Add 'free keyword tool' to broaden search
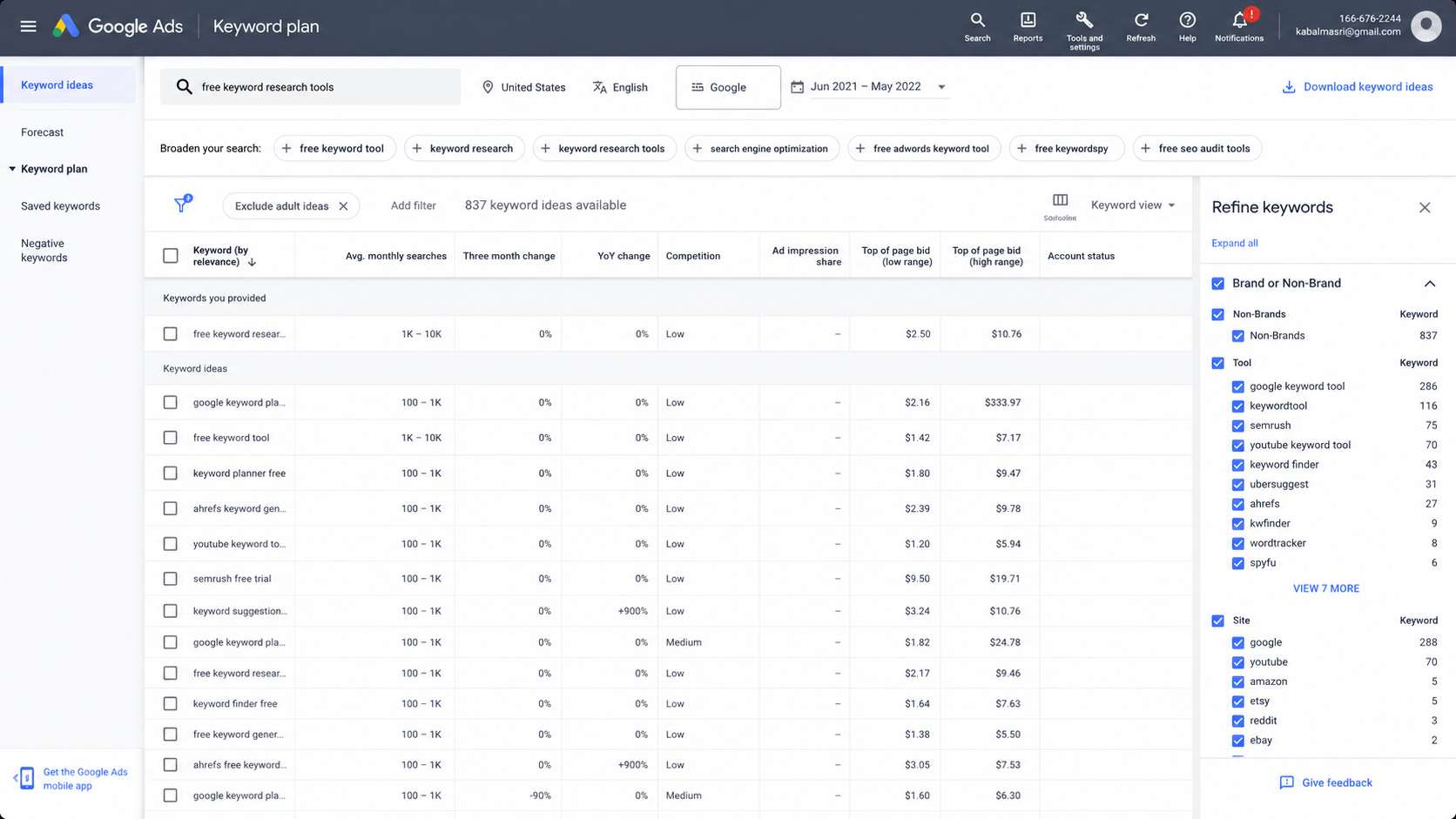Image resolution: width=1456 pixels, height=819 pixels. tap(335, 149)
